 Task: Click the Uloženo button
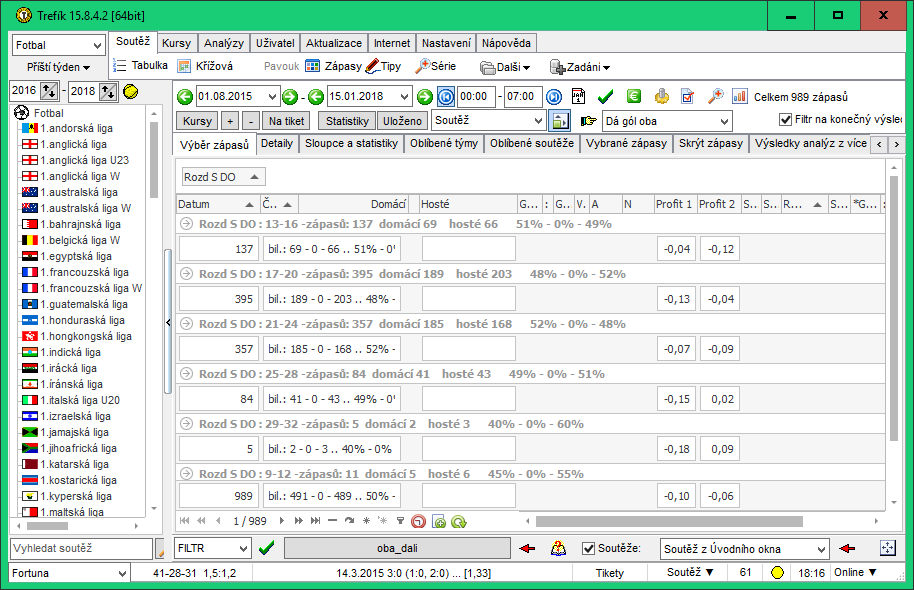coord(402,121)
